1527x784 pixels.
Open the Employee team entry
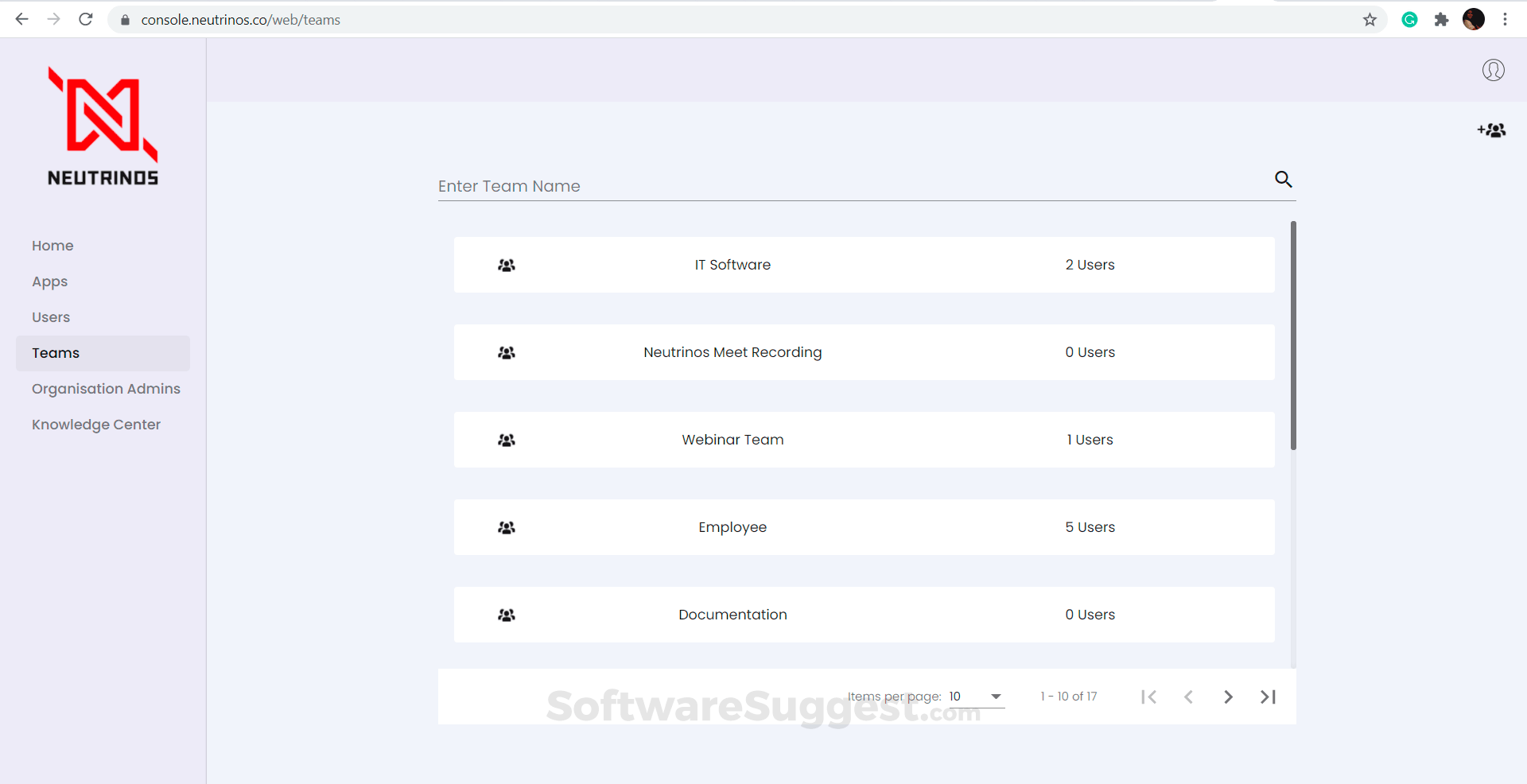coord(864,527)
